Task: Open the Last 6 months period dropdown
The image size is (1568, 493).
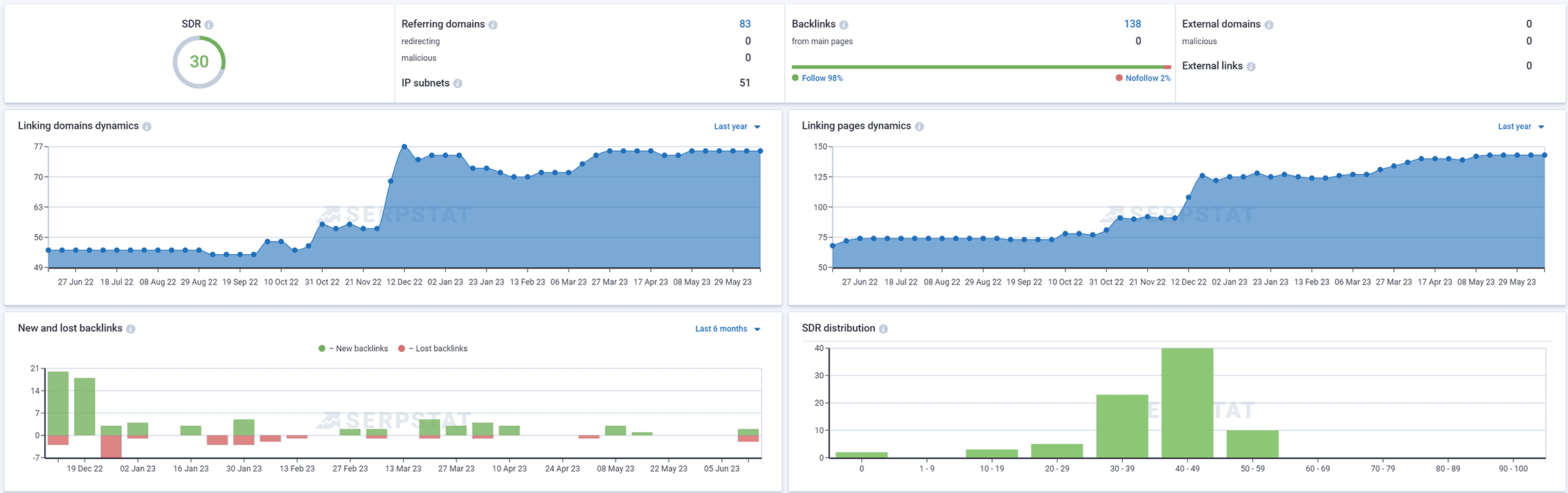Action: point(728,329)
